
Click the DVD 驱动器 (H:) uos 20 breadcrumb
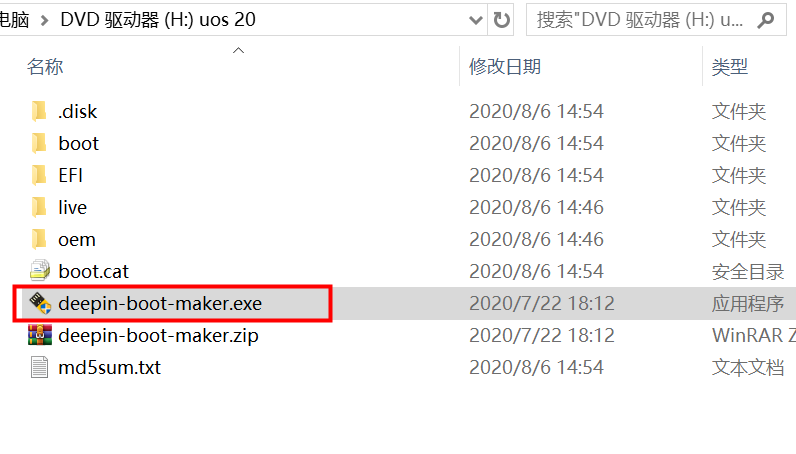[158, 20]
